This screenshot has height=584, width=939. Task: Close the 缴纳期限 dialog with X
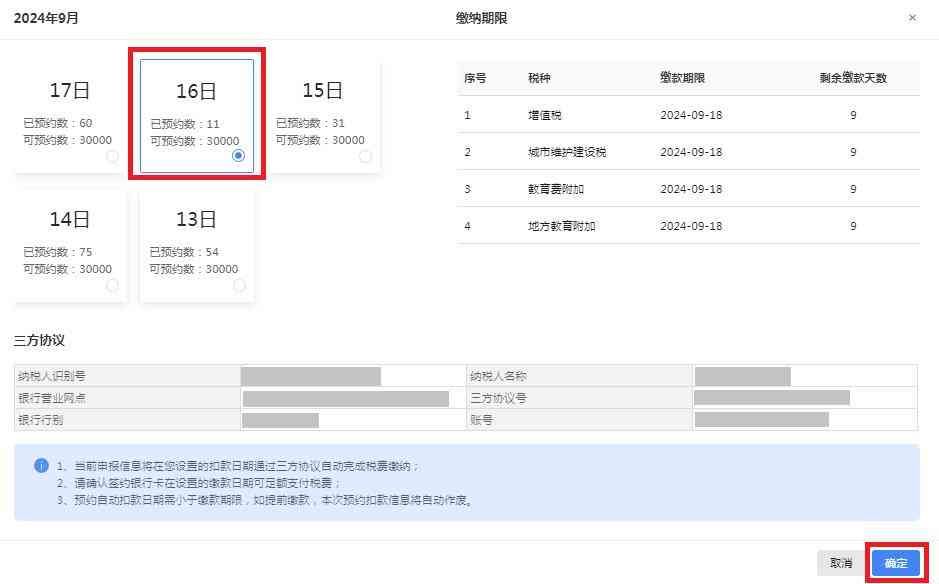(x=912, y=18)
